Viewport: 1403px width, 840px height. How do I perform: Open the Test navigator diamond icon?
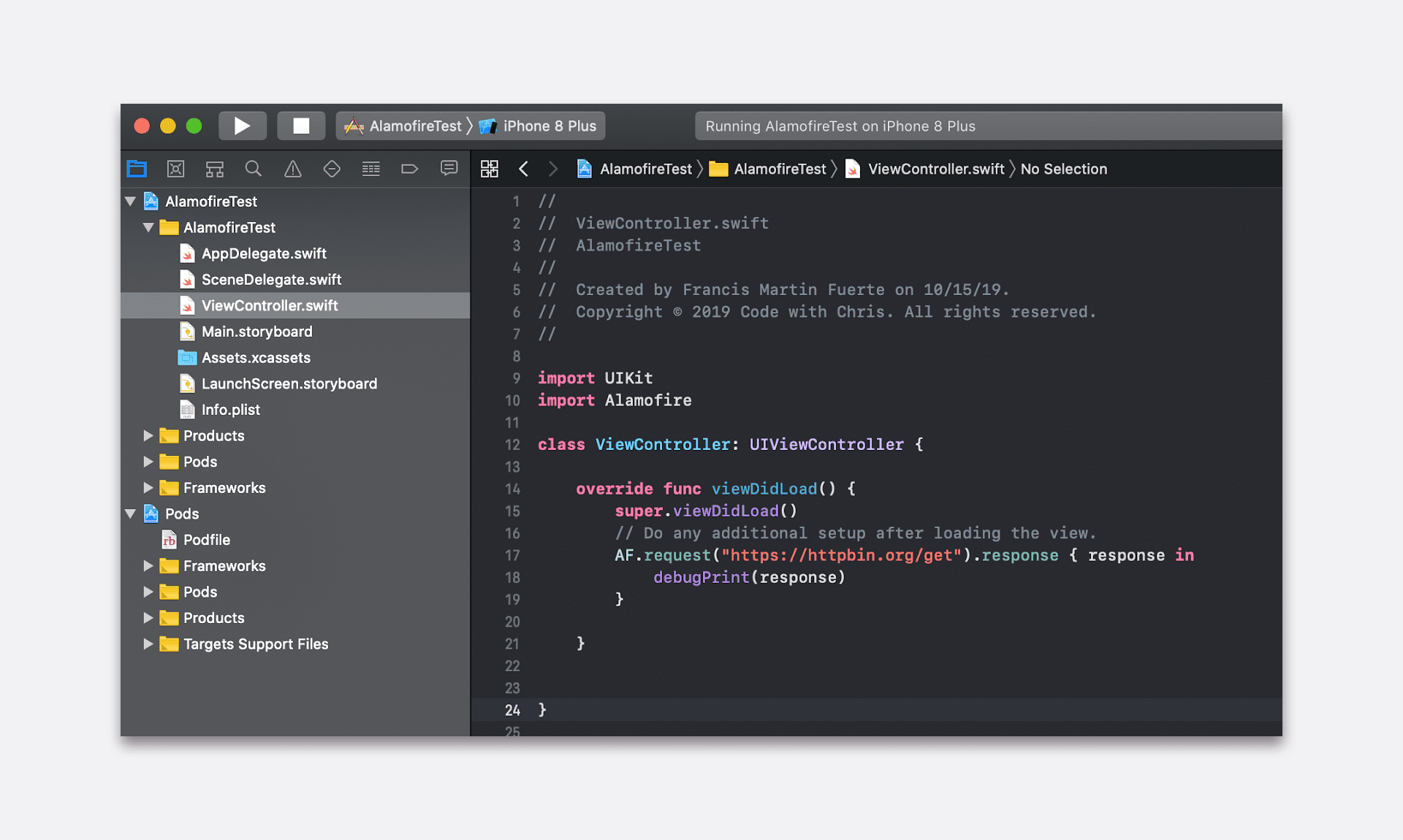(x=332, y=169)
